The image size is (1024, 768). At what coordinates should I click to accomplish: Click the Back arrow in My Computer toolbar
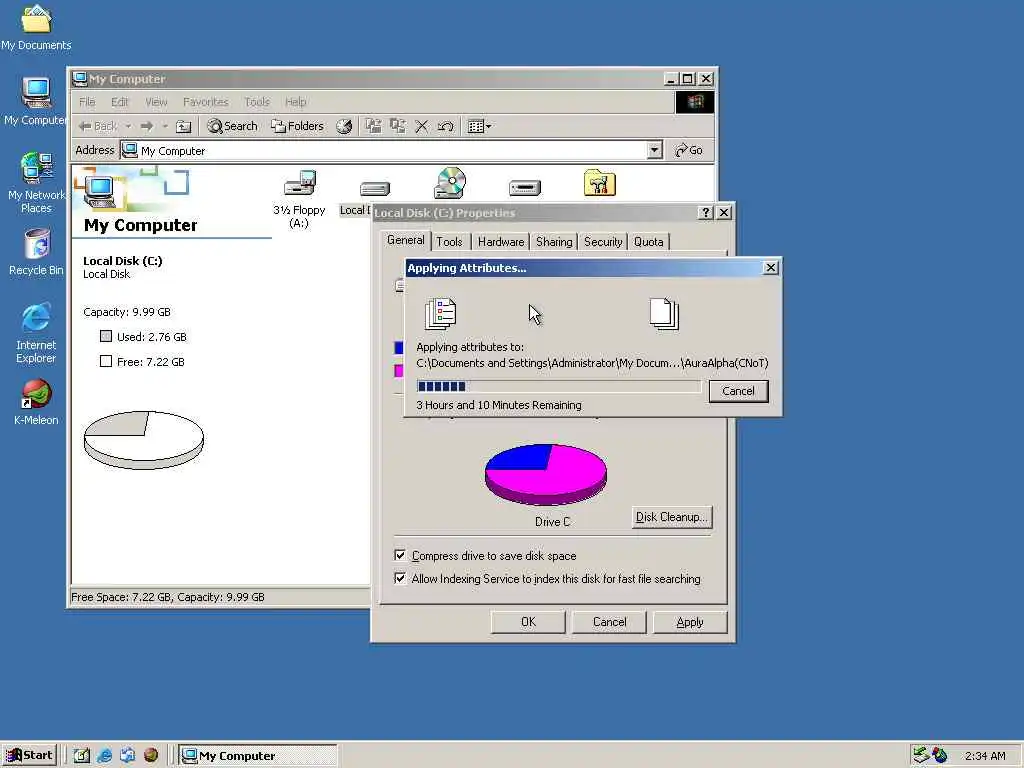point(98,126)
